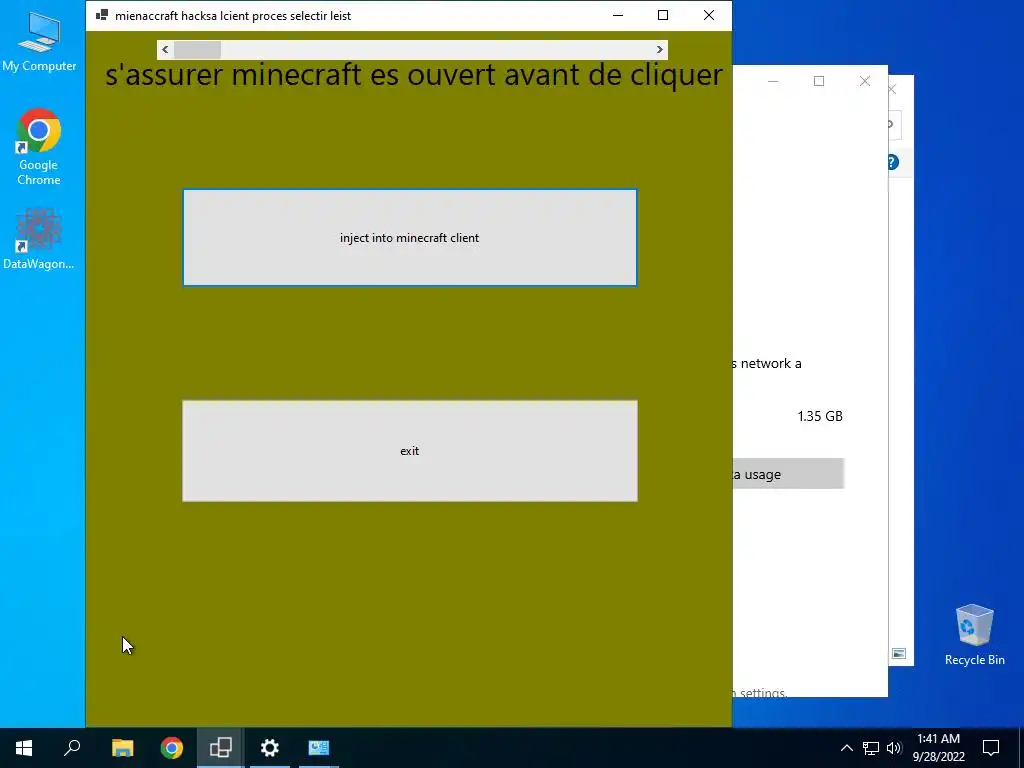The width and height of the screenshot is (1024, 768).
Task: Click the volume speaker tray icon
Action: (894, 748)
